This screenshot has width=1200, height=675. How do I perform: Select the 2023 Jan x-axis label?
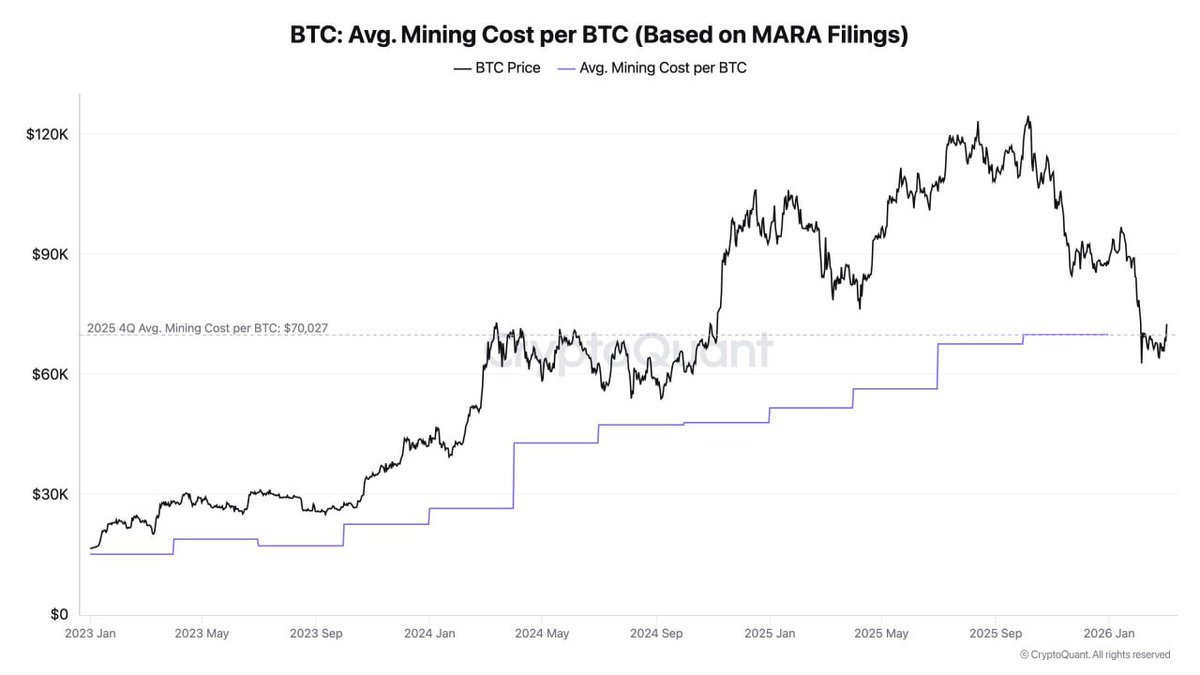coord(90,634)
